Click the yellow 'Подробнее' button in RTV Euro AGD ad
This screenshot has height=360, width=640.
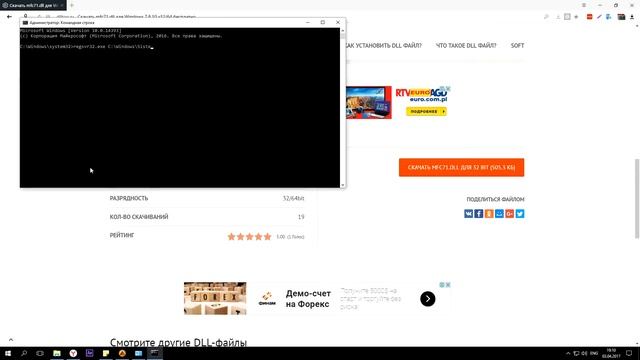click(x=426, y=111)
